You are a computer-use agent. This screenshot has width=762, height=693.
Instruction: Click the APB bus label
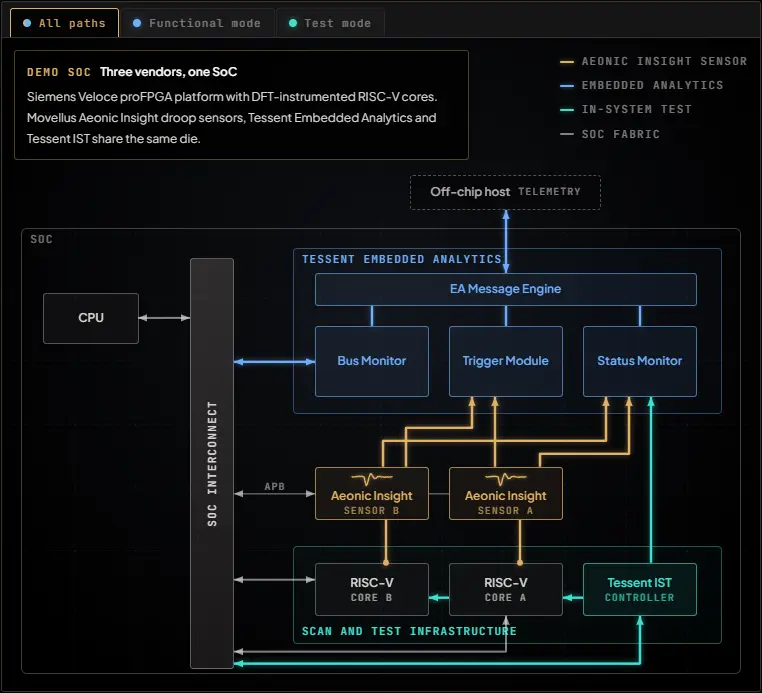point(275,486)
